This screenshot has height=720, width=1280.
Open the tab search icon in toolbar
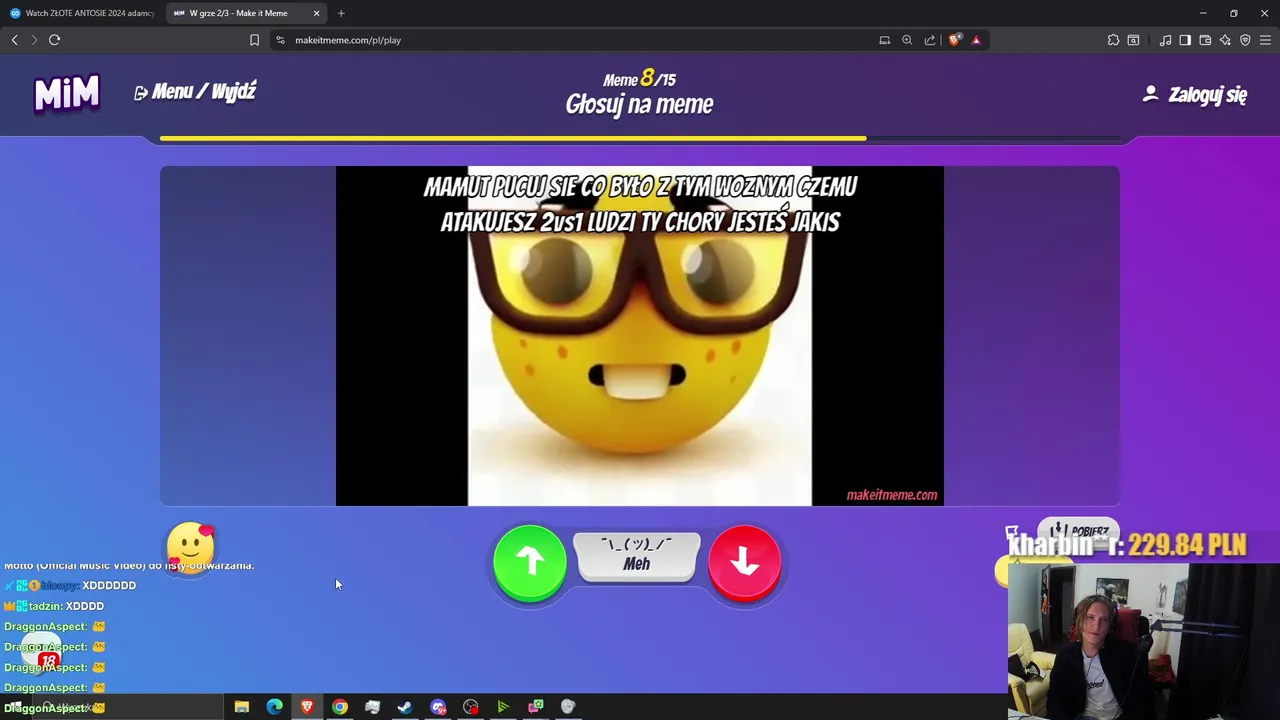1133,40
